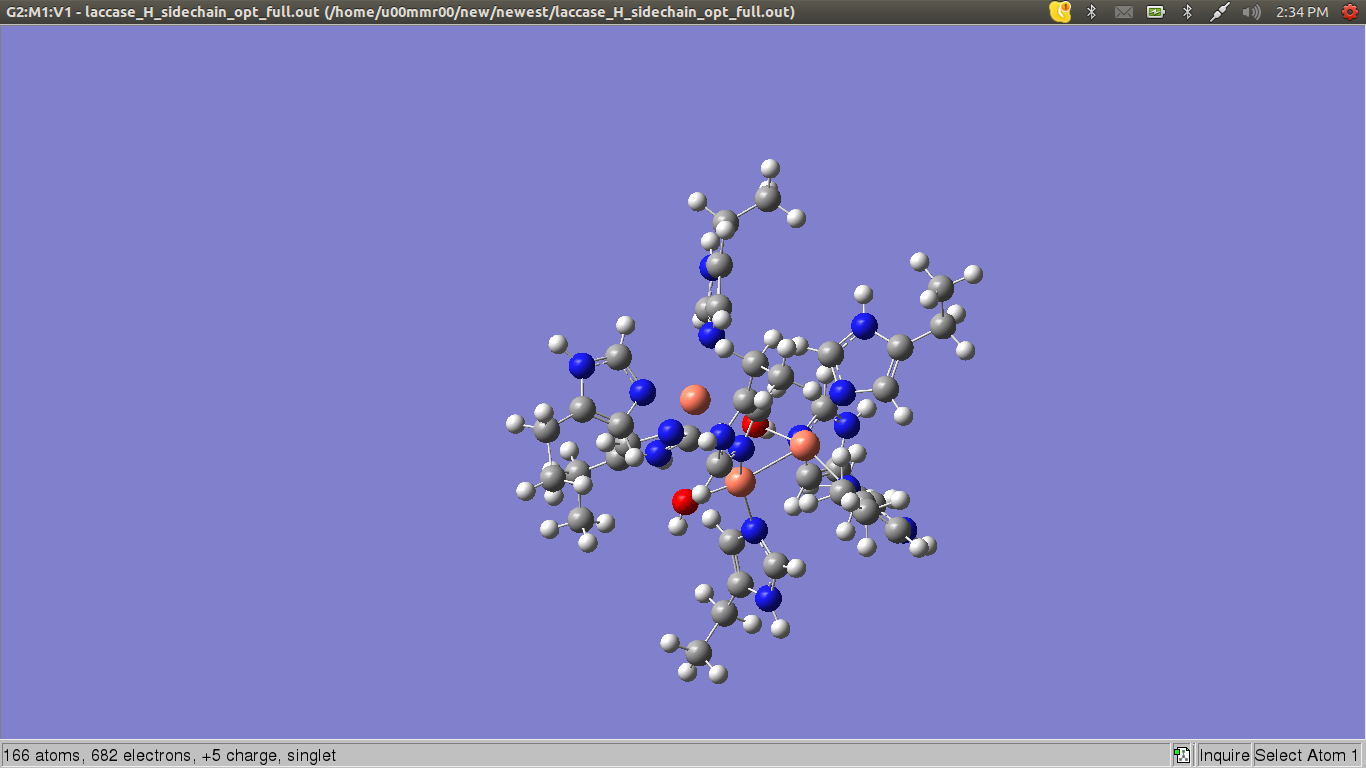Click Bluetooth icon right of battery indicator
The height and width of the screenshot is (768, 1366).
1188,12
